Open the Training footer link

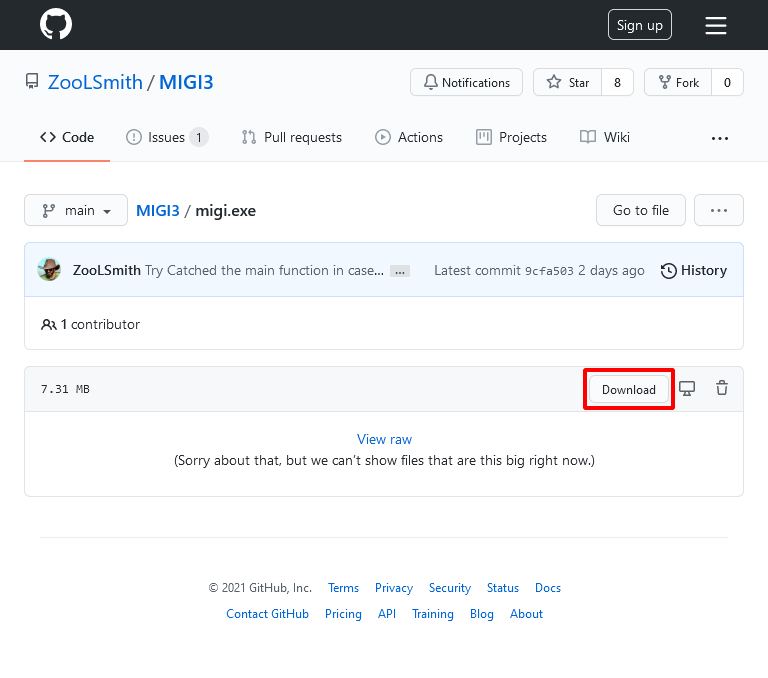pos(433,614)
